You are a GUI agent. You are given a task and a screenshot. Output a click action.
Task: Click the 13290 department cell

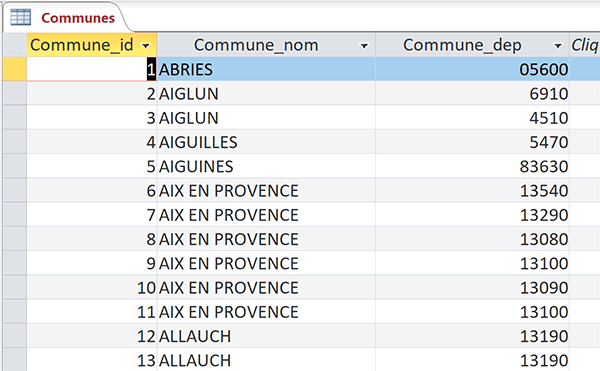(x=472, y=215)
